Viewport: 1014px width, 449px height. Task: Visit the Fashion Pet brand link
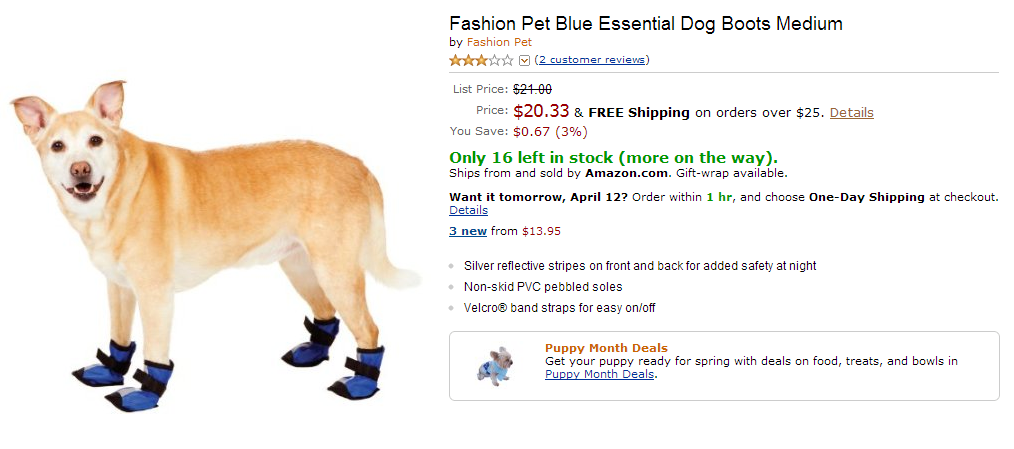tap(499, 42)
